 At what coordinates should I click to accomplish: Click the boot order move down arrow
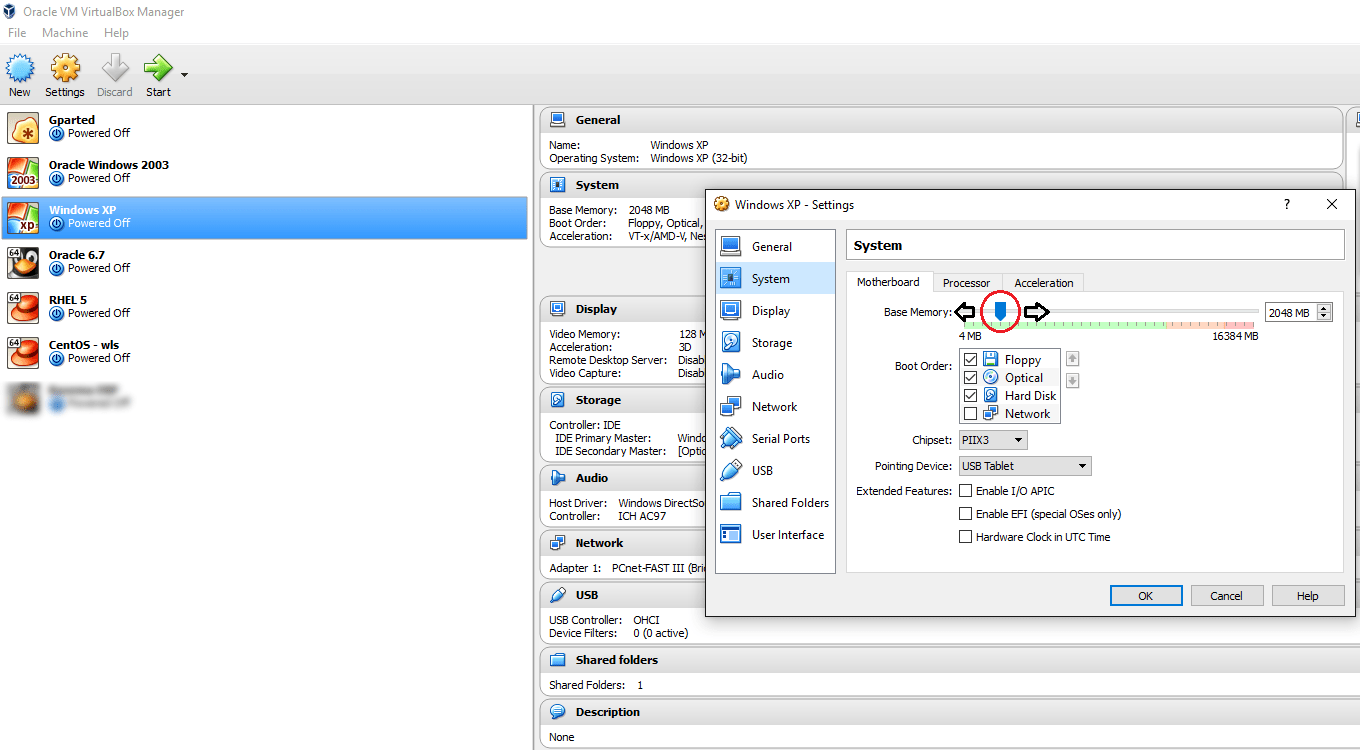(x=1073, y=380)
